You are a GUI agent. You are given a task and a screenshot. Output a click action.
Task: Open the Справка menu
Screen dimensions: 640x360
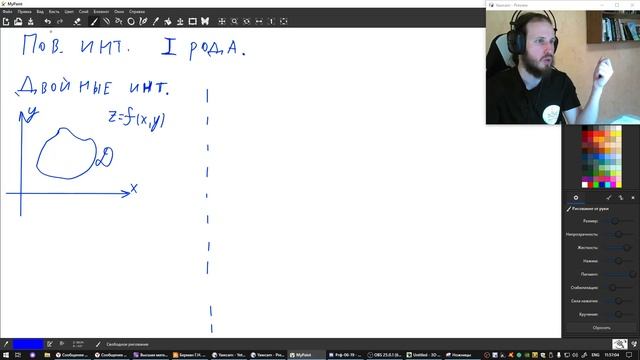point(137,12)
